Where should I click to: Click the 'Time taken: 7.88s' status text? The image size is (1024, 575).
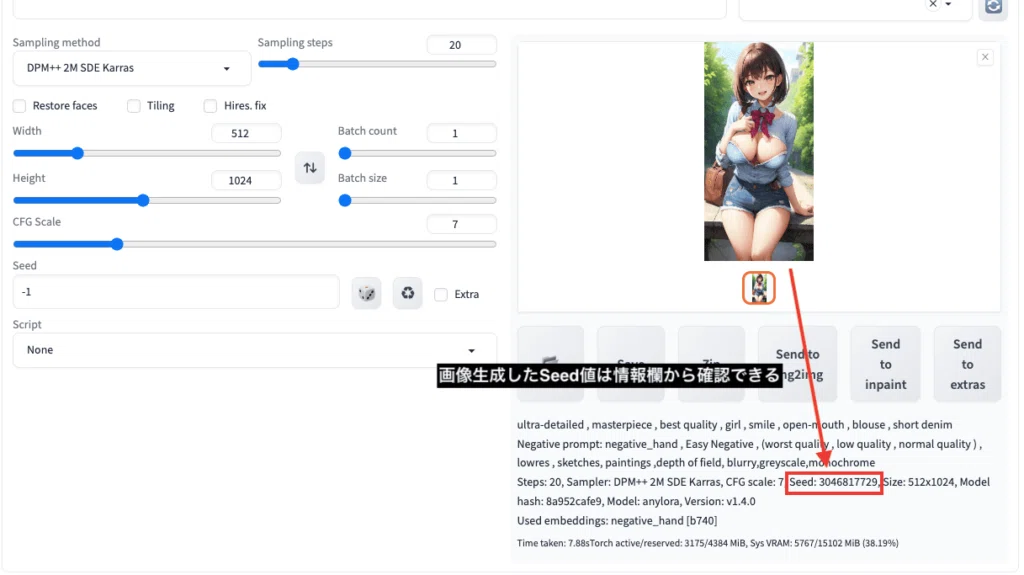tap(553, 543)
